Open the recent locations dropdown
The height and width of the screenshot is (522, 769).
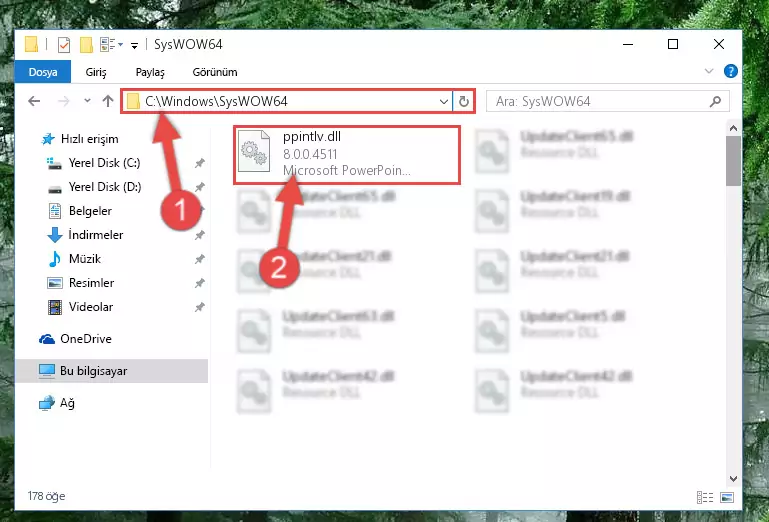(x=87, y=101)
